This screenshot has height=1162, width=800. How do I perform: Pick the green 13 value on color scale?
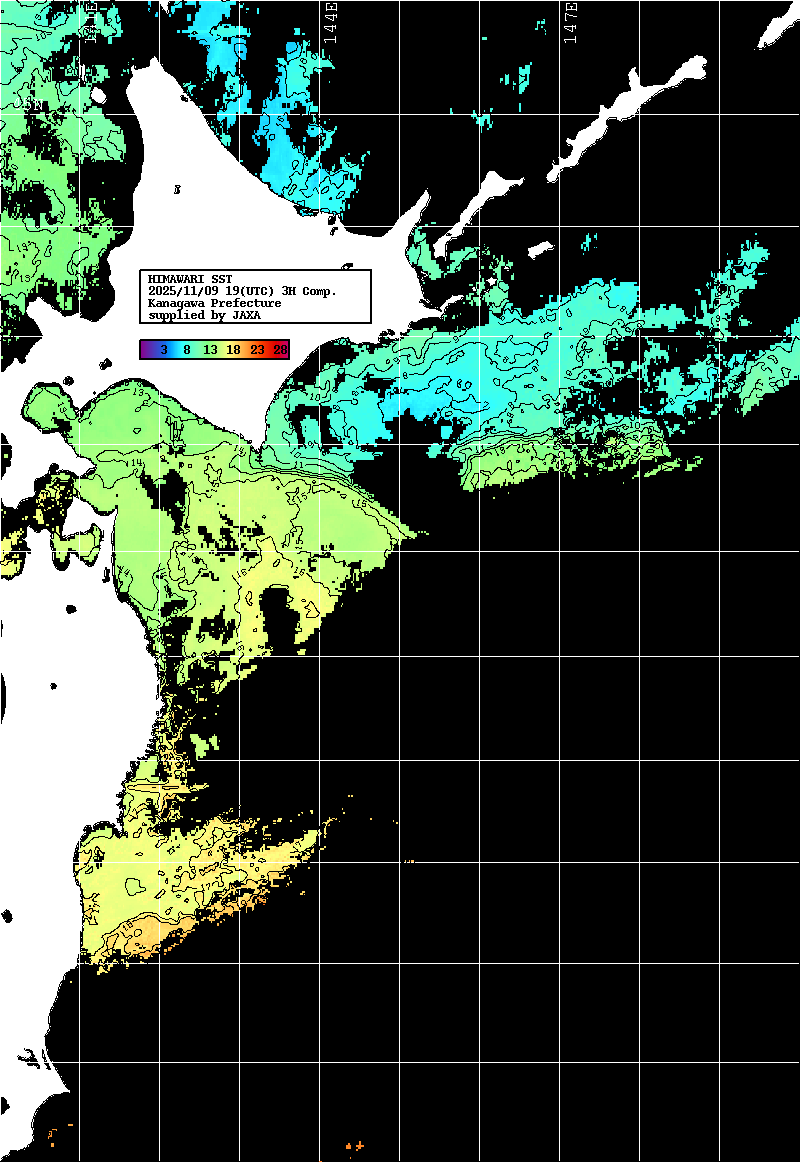[x=210, y=349]
